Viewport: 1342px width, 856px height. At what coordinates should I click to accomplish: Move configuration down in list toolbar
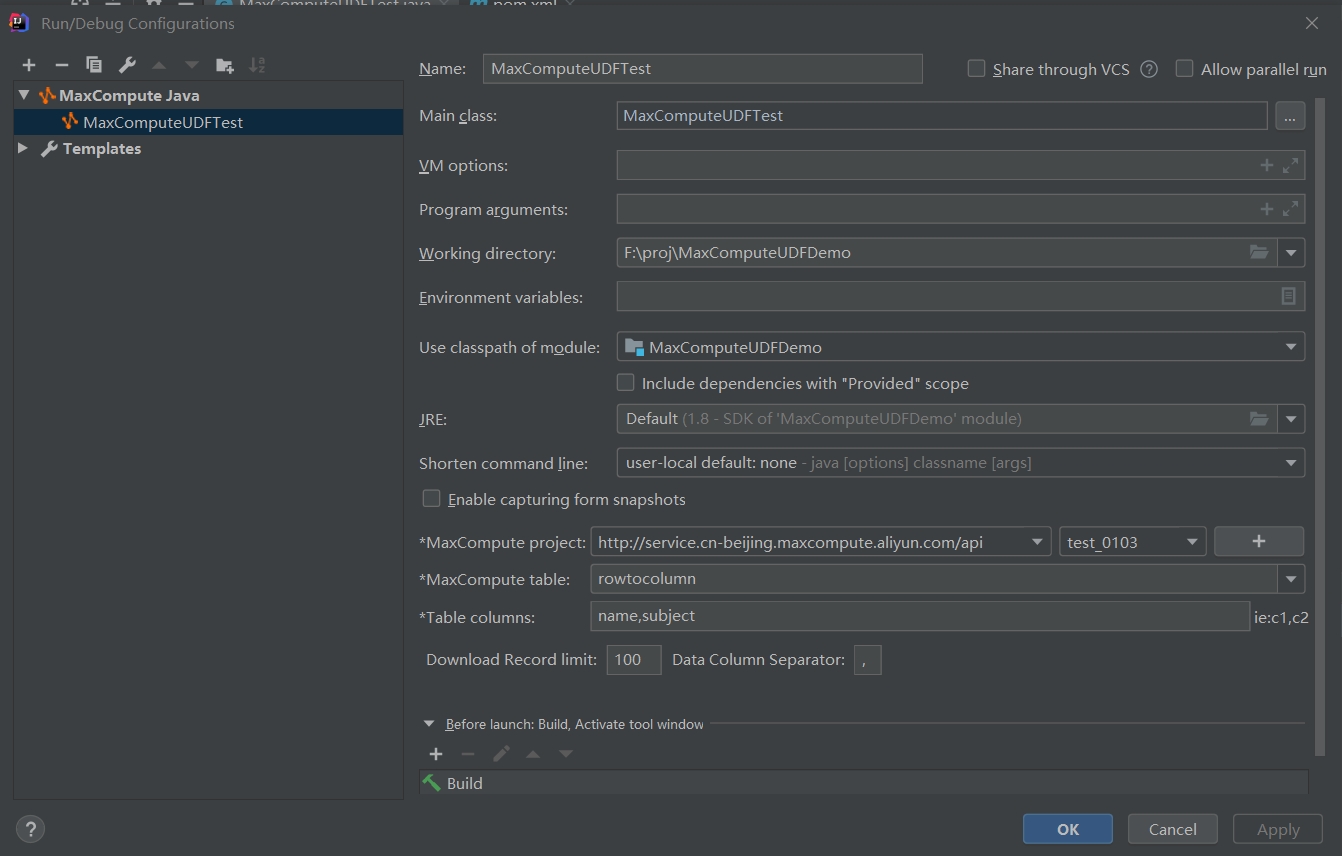click(x=192, y=65)
